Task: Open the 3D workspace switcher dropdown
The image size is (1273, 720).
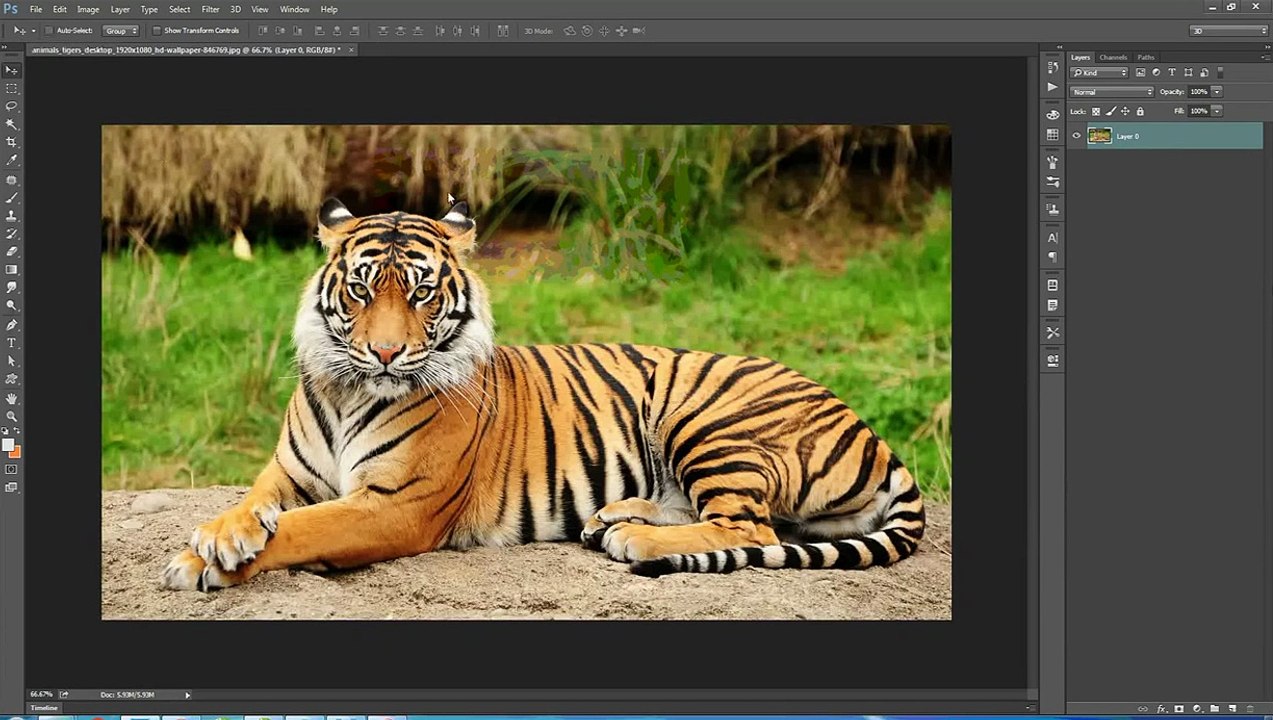Action: [x=1228, y=31]
